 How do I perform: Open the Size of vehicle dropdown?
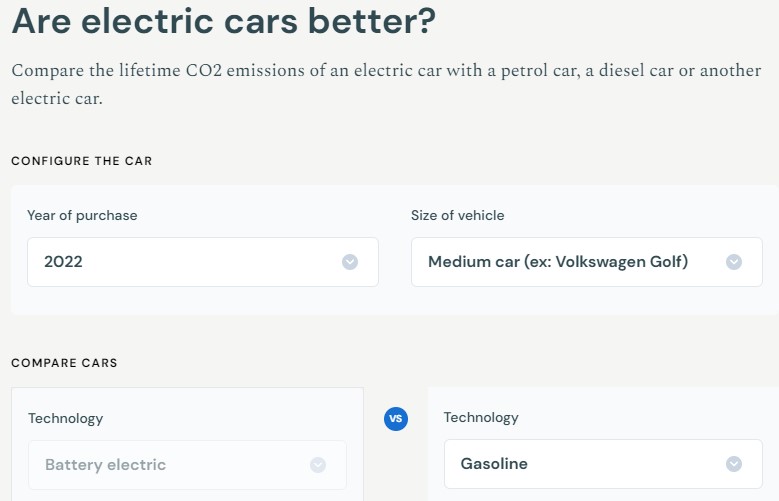(587, 262)
